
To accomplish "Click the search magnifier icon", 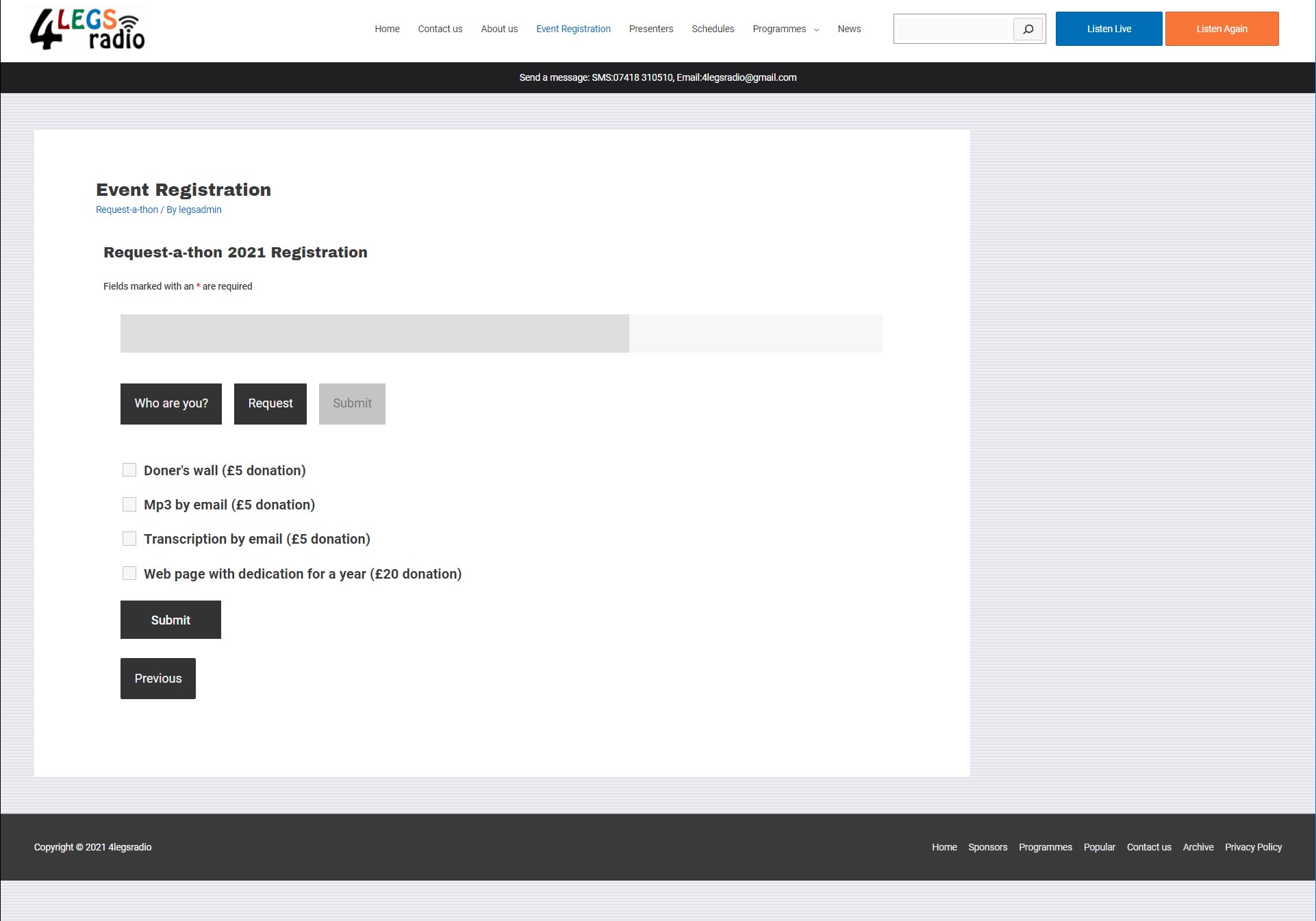I will [x=1028, y=29].
